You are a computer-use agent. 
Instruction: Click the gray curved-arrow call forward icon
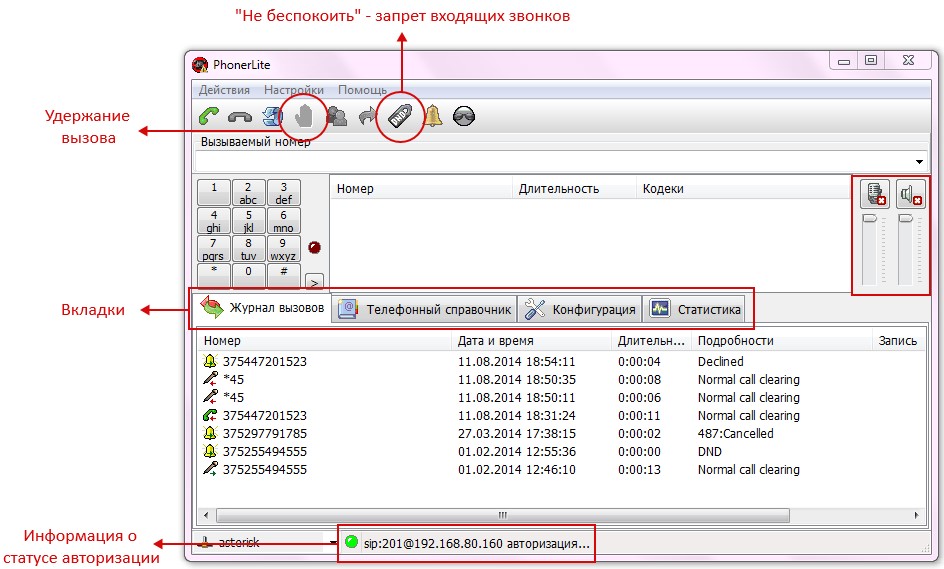(x=367, y=116)
